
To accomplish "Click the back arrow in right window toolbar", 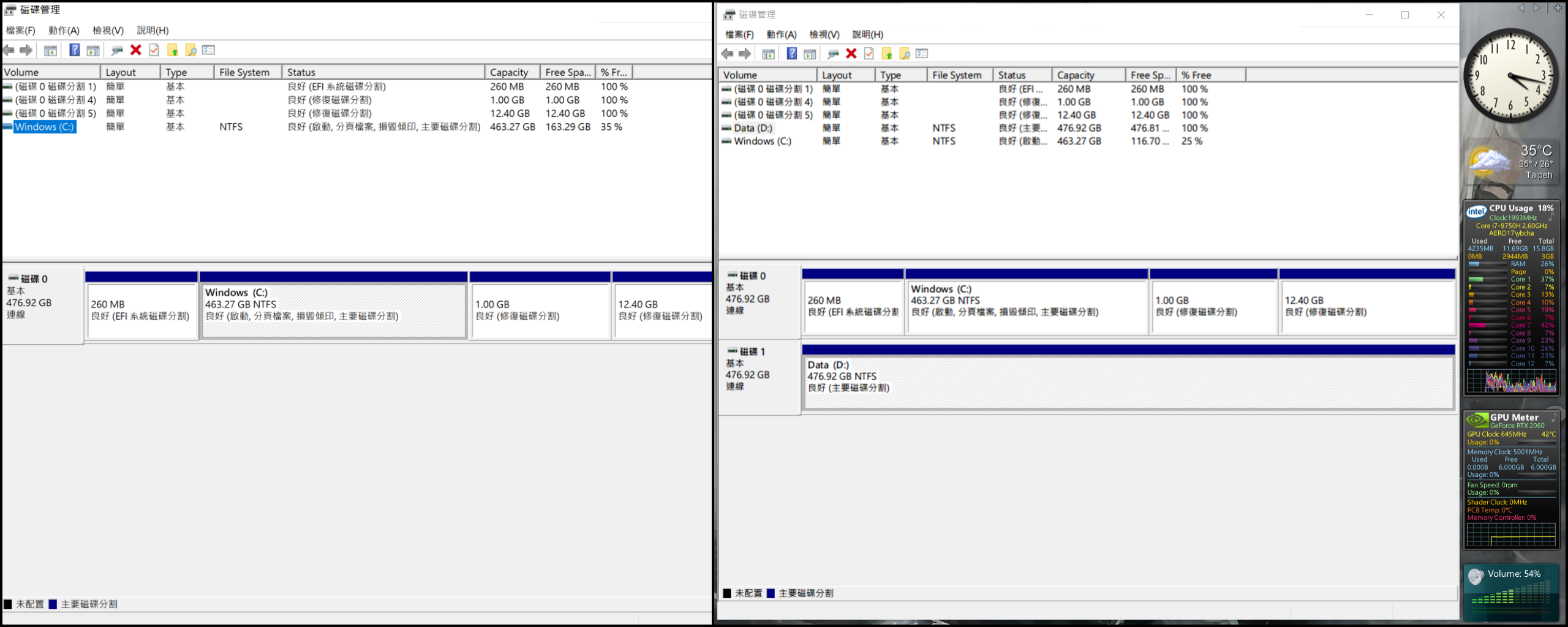I will click(x=728, y=54).
